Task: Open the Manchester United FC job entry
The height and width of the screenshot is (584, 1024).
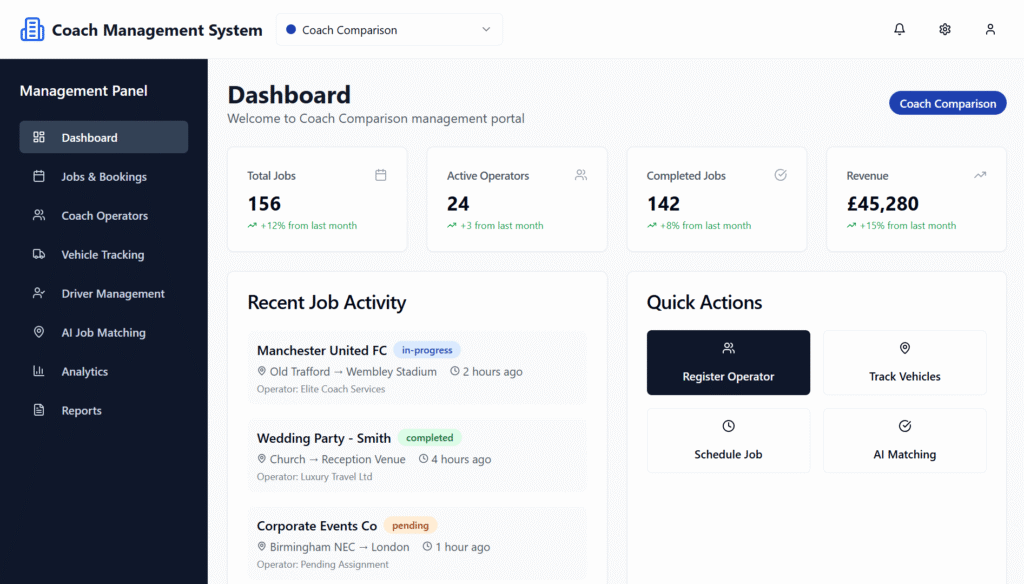Action: pyautogui.click(x=416, y=368)
